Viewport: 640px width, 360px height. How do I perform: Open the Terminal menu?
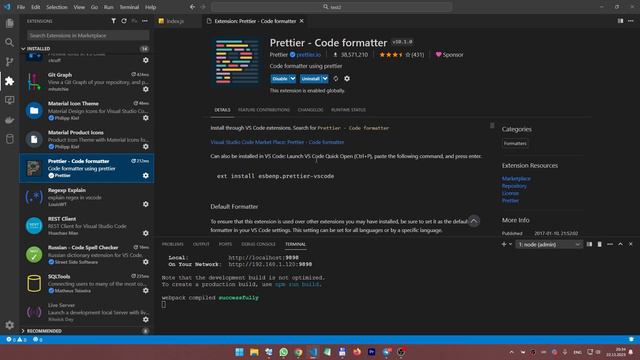coord(129,7)
